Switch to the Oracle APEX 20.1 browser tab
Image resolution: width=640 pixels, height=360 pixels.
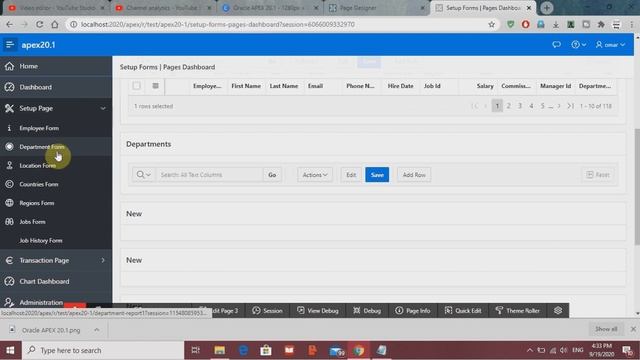pos(269,8)
